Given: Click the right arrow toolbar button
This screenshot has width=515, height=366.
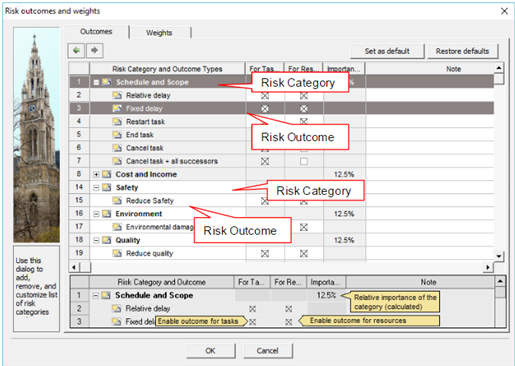Looking at the screenshot, I should (x=95, y=51).
